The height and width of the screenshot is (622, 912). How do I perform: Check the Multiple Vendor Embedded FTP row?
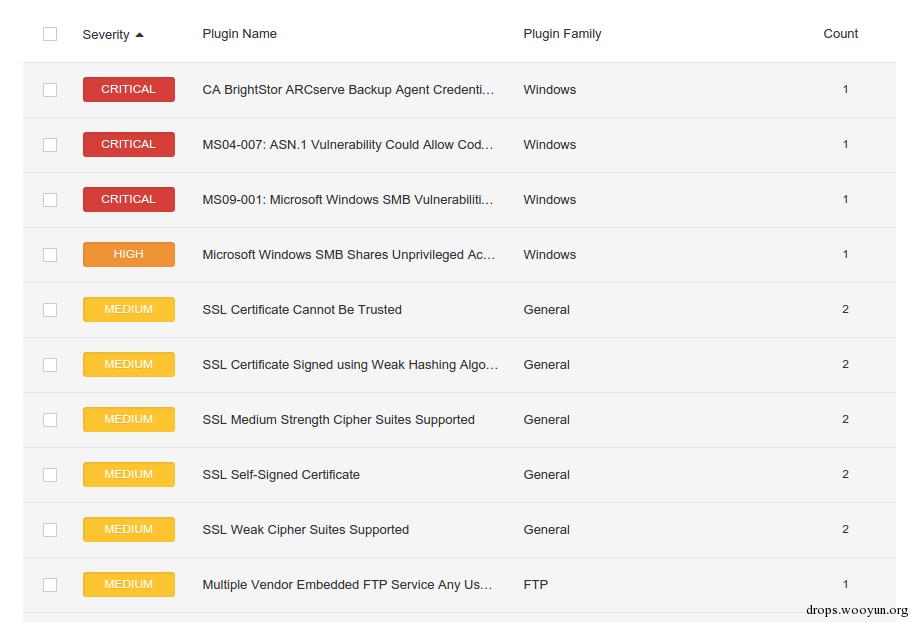[x=50, y=585]
